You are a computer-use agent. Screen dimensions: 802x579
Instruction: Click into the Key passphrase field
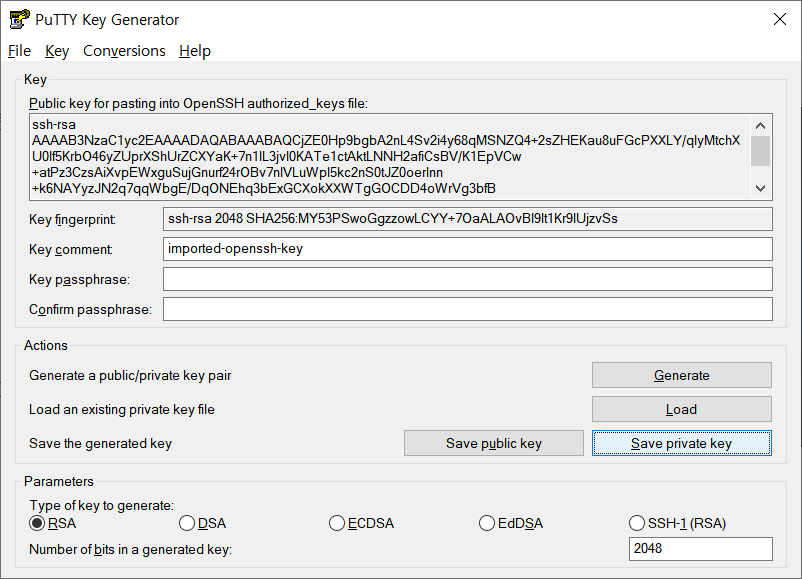click(467, 279)
